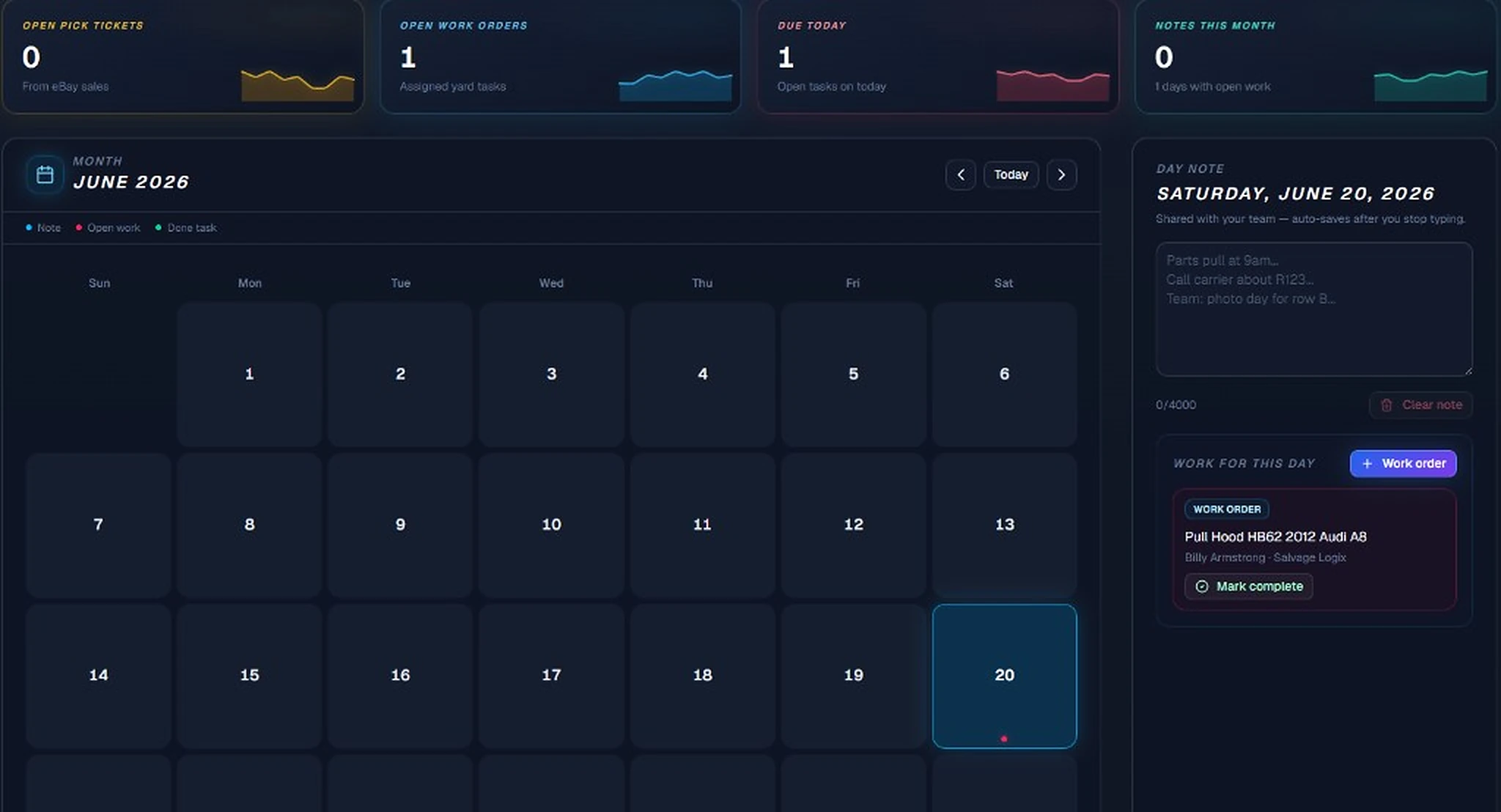Click the trash icon in Clear note
1501x812 pixels.
click(1386, 405)
